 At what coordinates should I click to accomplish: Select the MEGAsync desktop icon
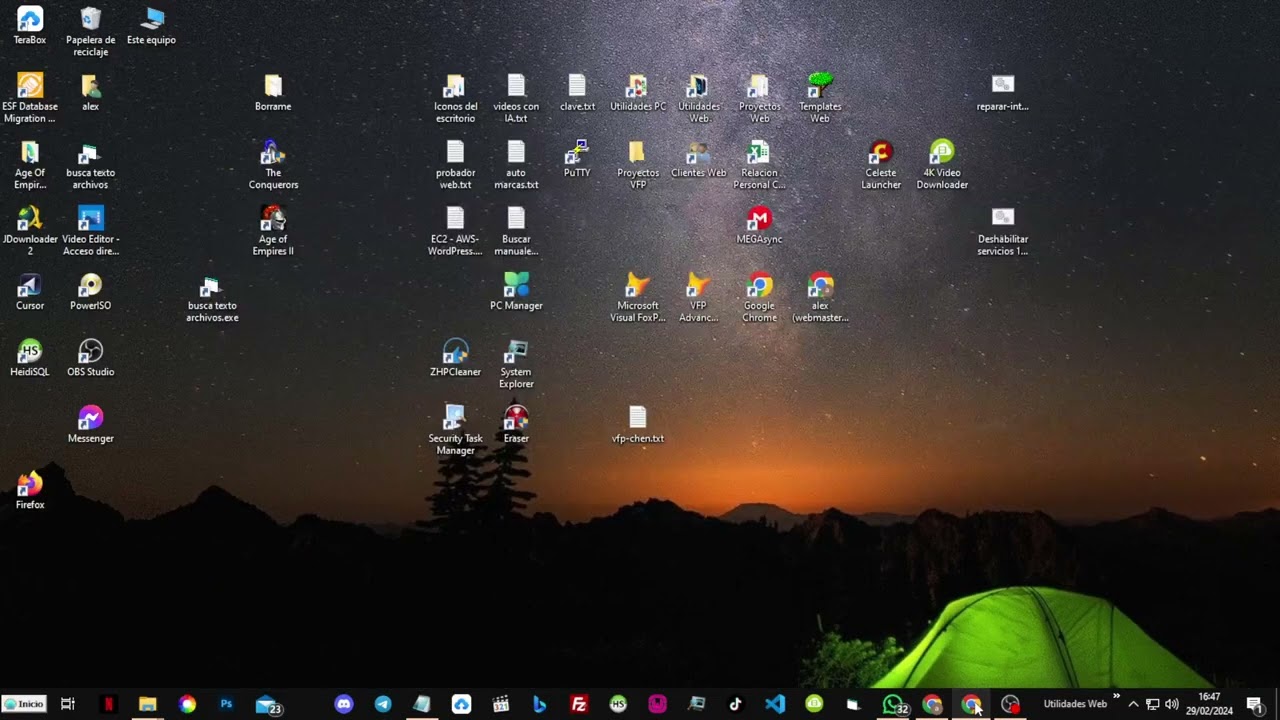point(759,225)
